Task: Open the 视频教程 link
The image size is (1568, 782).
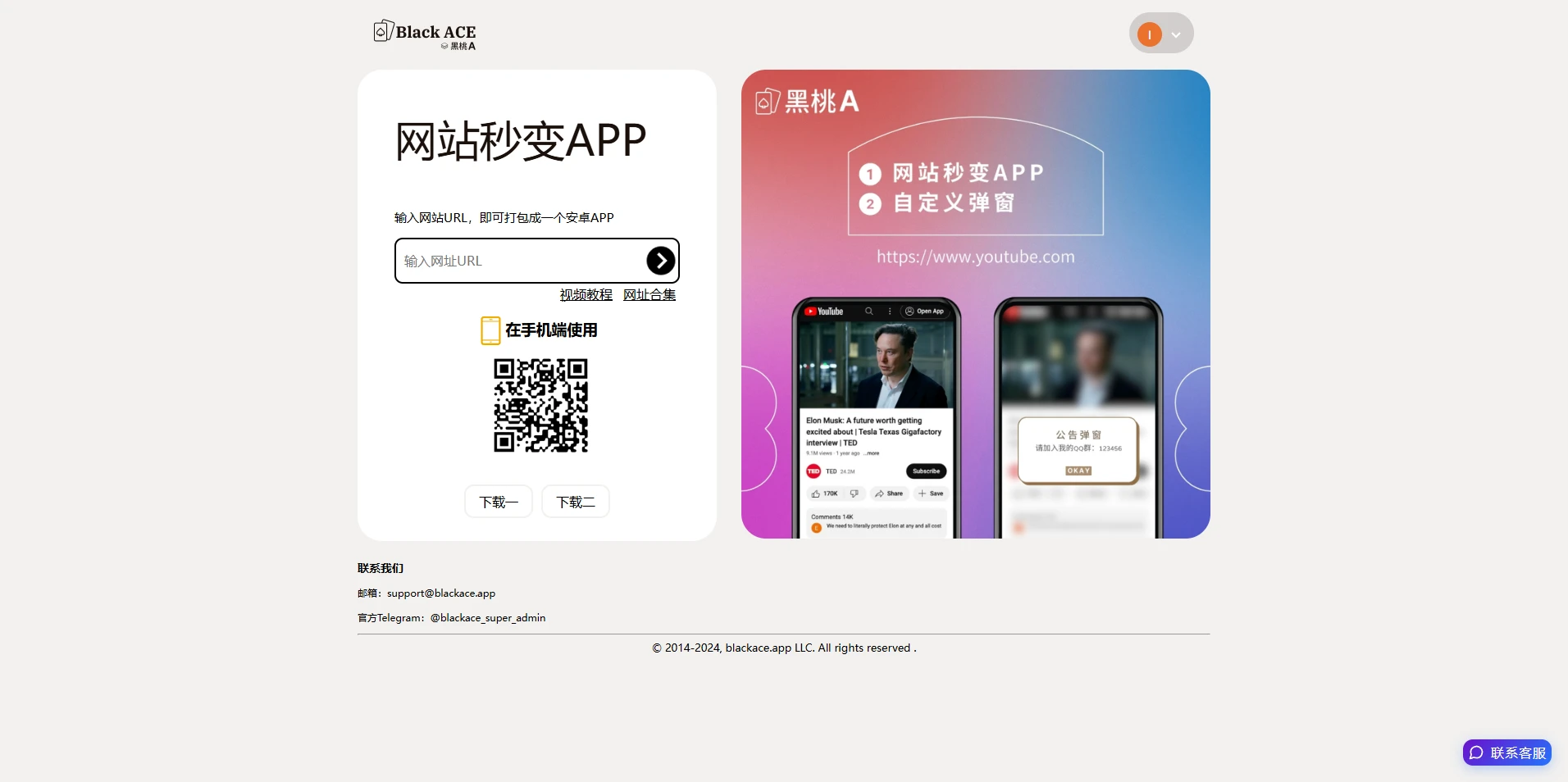Action: coord(585,294)
